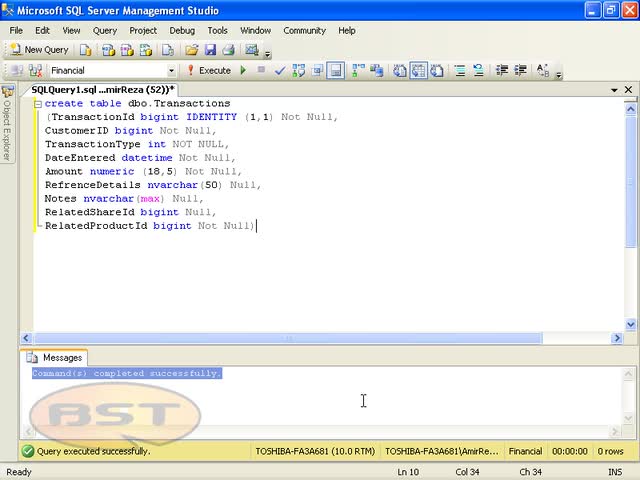Viewport: 640px width, 480px height.
Task: Start an Analysis Services XMLA Query
Action: click(146, 50)
